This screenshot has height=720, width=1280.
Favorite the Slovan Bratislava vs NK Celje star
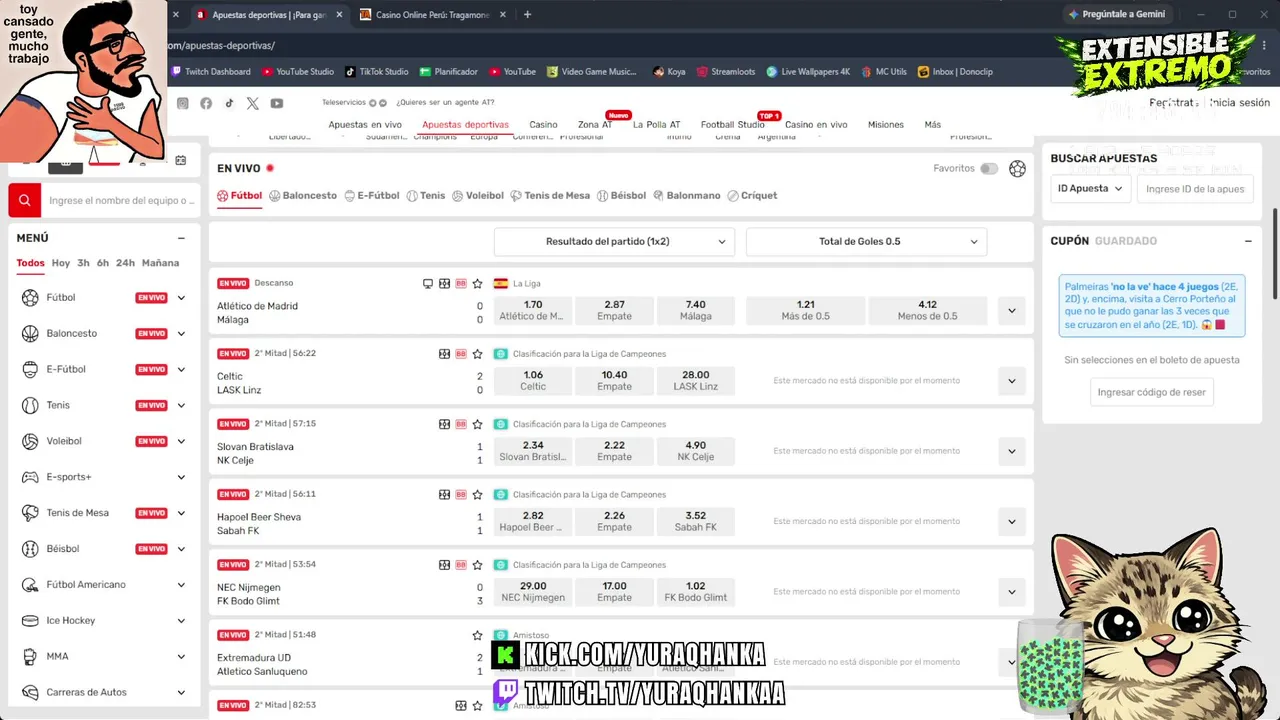pyautogui.click(x=478, y=424)
